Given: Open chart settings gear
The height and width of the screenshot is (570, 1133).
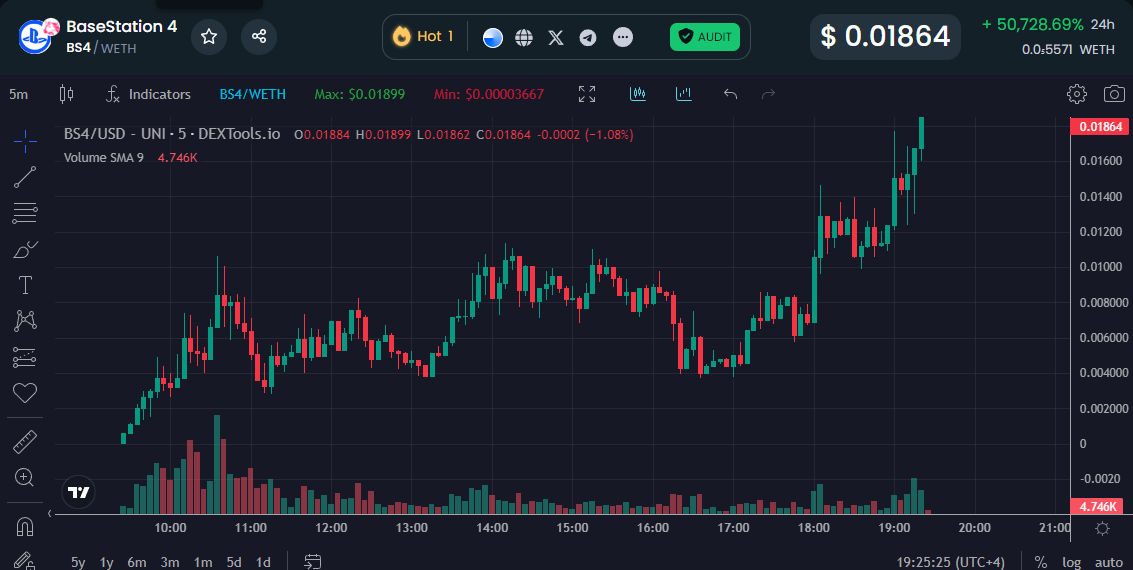Looking at the screenshot, I should tap(1077, 94).
